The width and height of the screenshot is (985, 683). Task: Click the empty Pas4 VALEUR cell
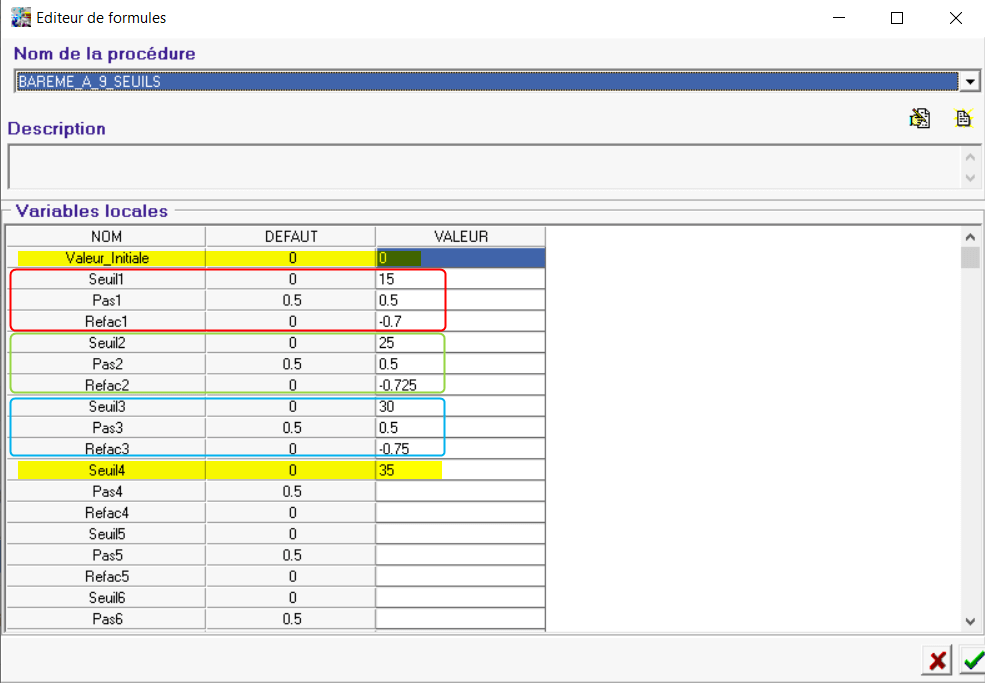pyautogui.click(x=460, y=491)
